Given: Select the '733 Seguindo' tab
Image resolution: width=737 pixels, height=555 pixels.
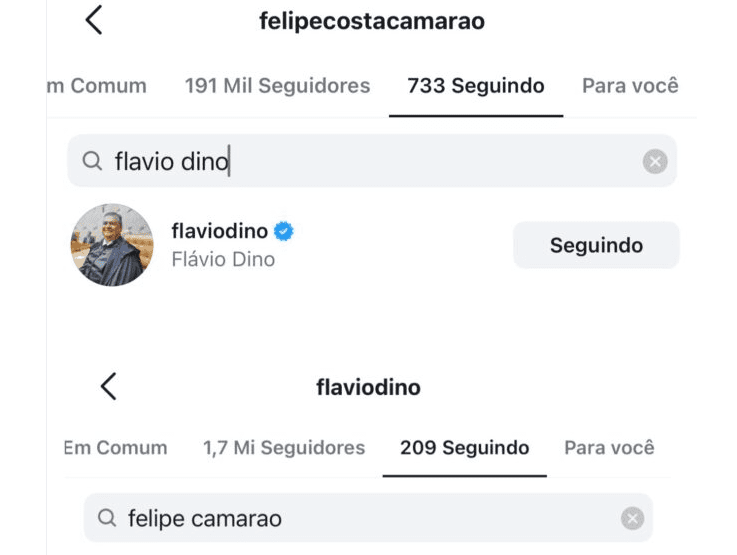Looking at the screenshot, I should (476, 86).
